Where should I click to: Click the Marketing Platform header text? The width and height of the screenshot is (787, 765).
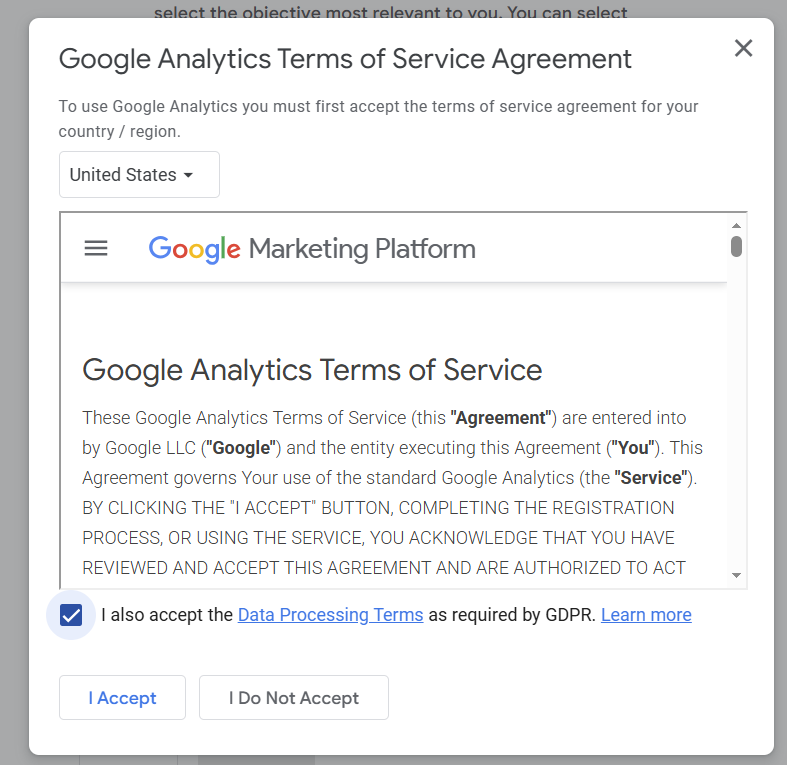click(x=362, y=249)
